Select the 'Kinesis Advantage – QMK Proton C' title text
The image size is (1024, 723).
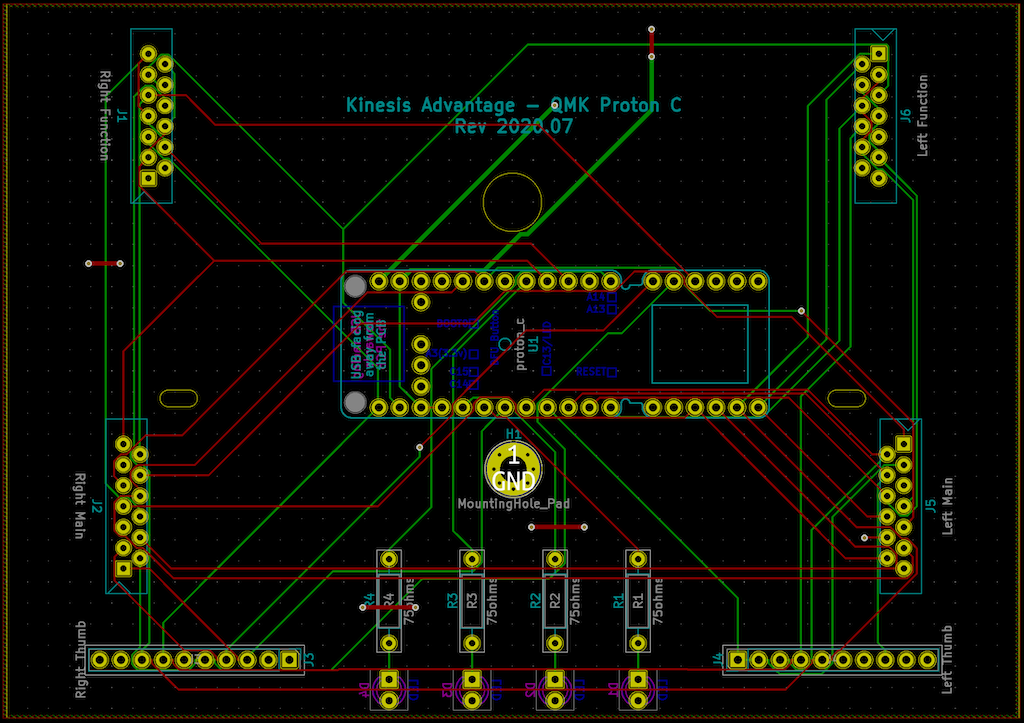coord(513,104)
